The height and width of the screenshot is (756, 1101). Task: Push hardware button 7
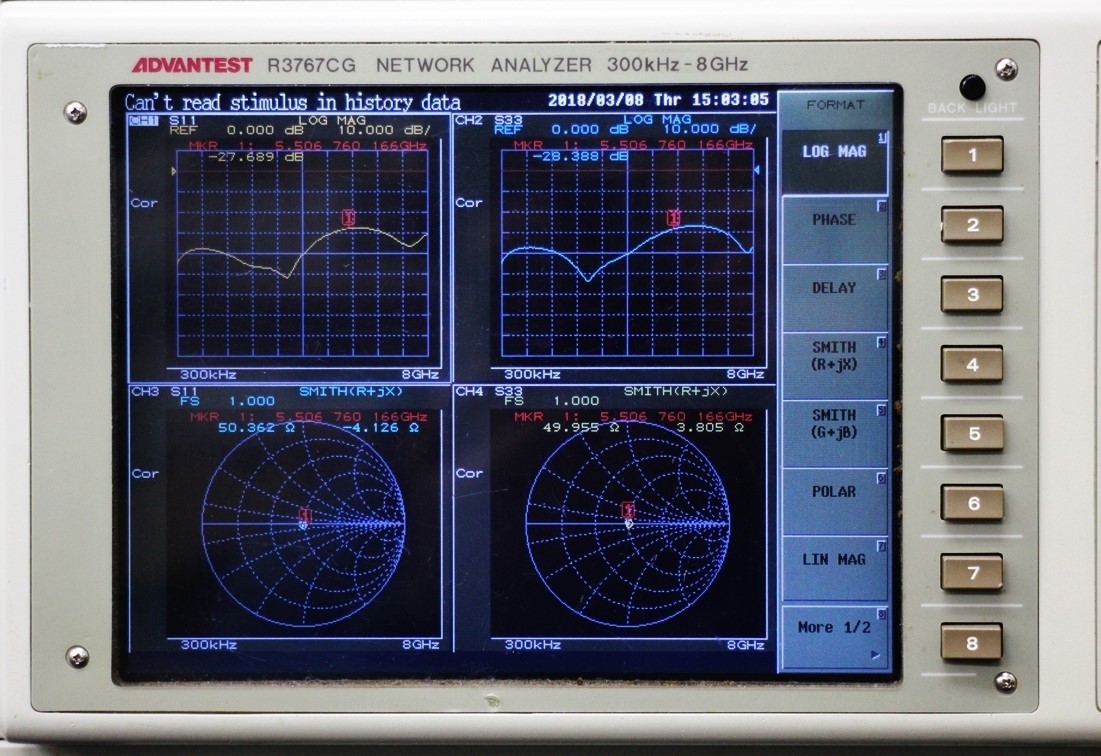click(972, 573)
